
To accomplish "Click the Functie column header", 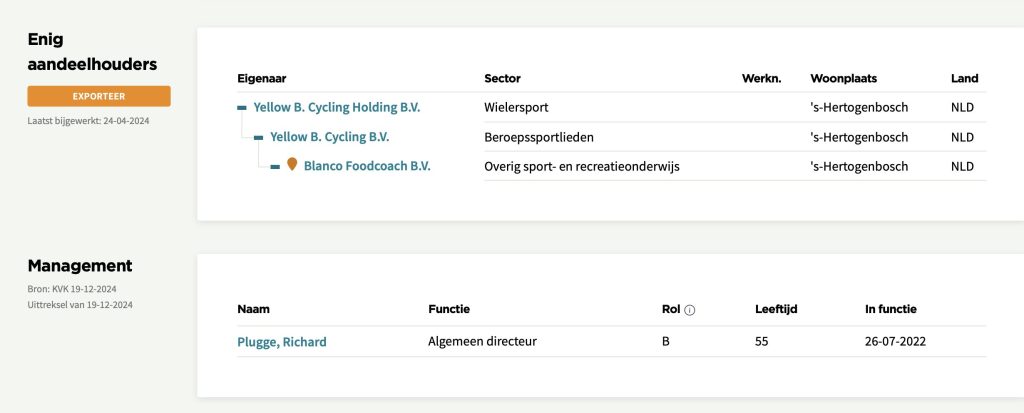I will click(x=449, y=309).
